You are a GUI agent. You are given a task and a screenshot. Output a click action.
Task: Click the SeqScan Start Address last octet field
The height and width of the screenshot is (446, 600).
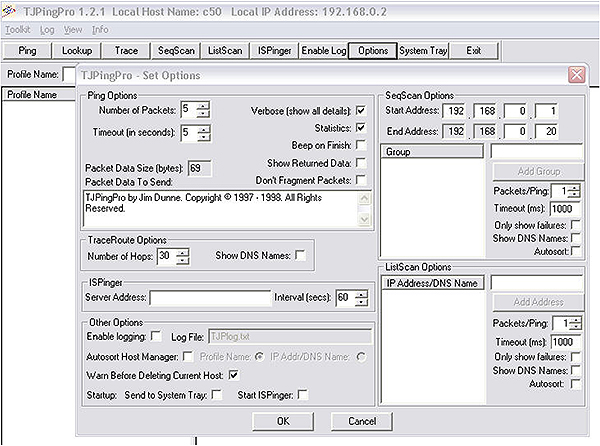[x=546, y=111]
